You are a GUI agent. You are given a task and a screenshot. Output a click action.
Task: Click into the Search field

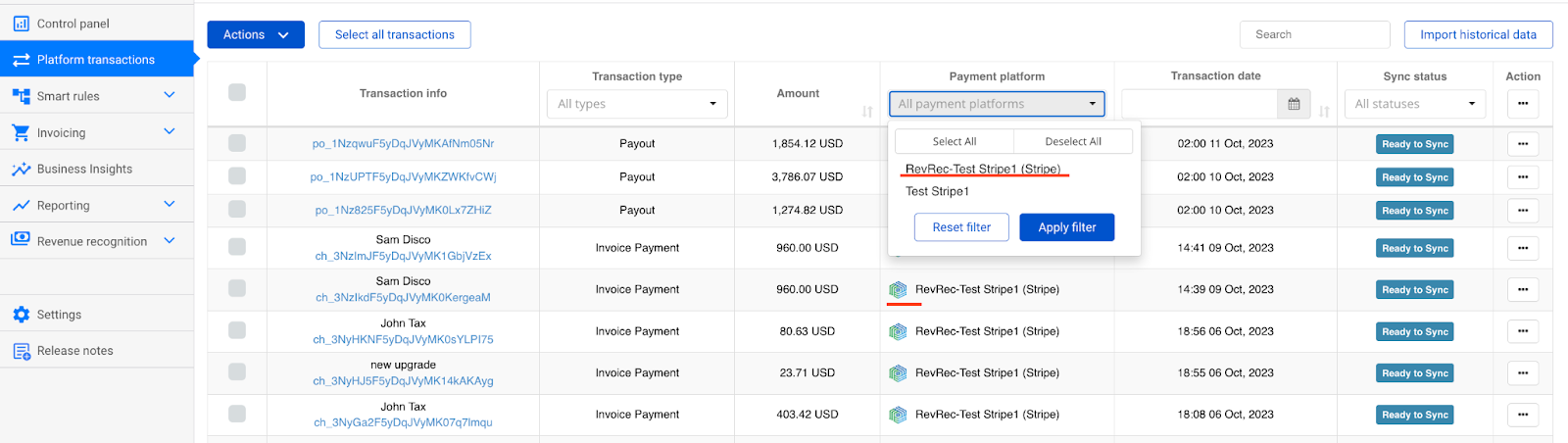tap(1314, 34)
